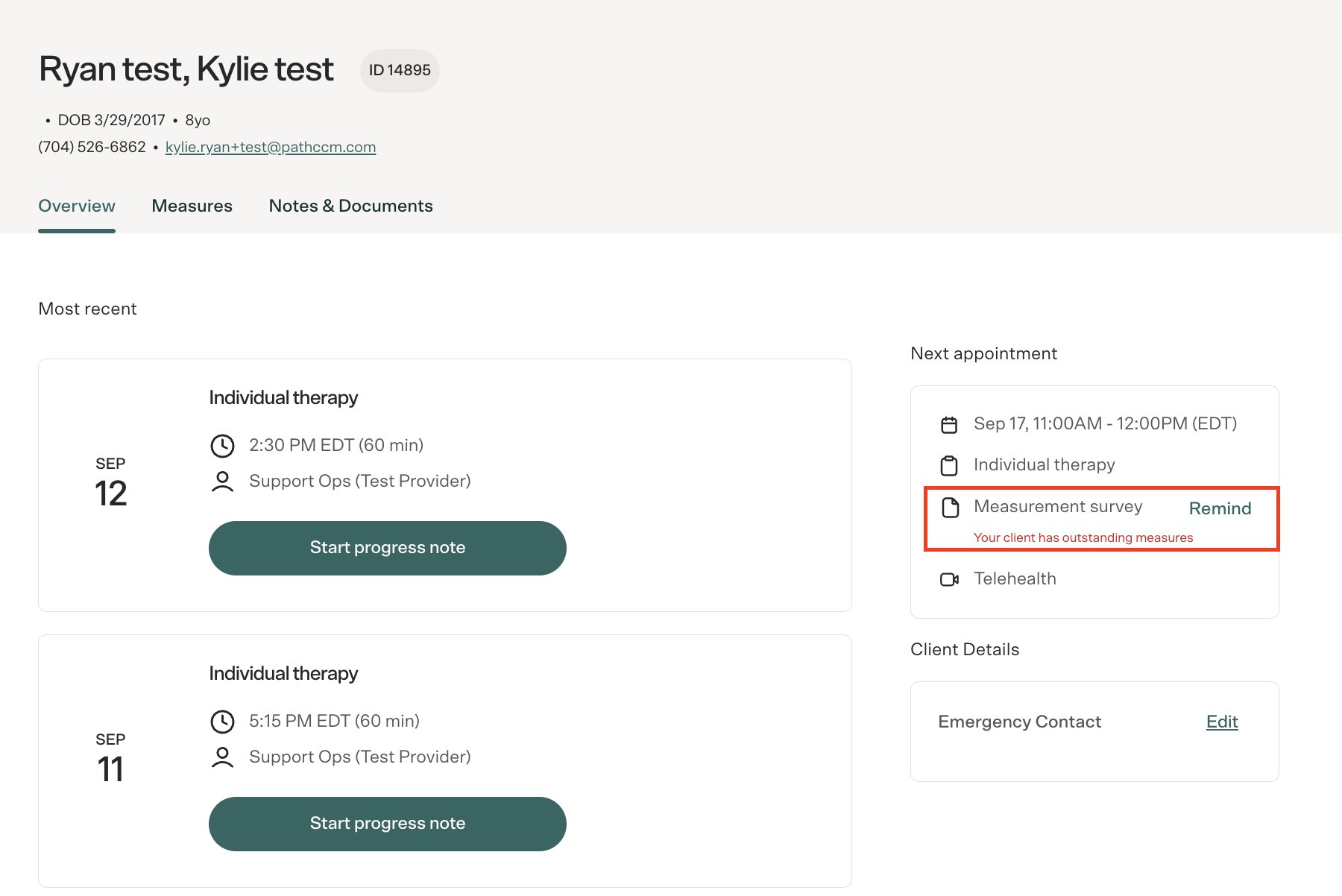The image size is (1342, 896).
Task: Click the Individual therapy title in Sep 12 card
Action: point(283,397)
